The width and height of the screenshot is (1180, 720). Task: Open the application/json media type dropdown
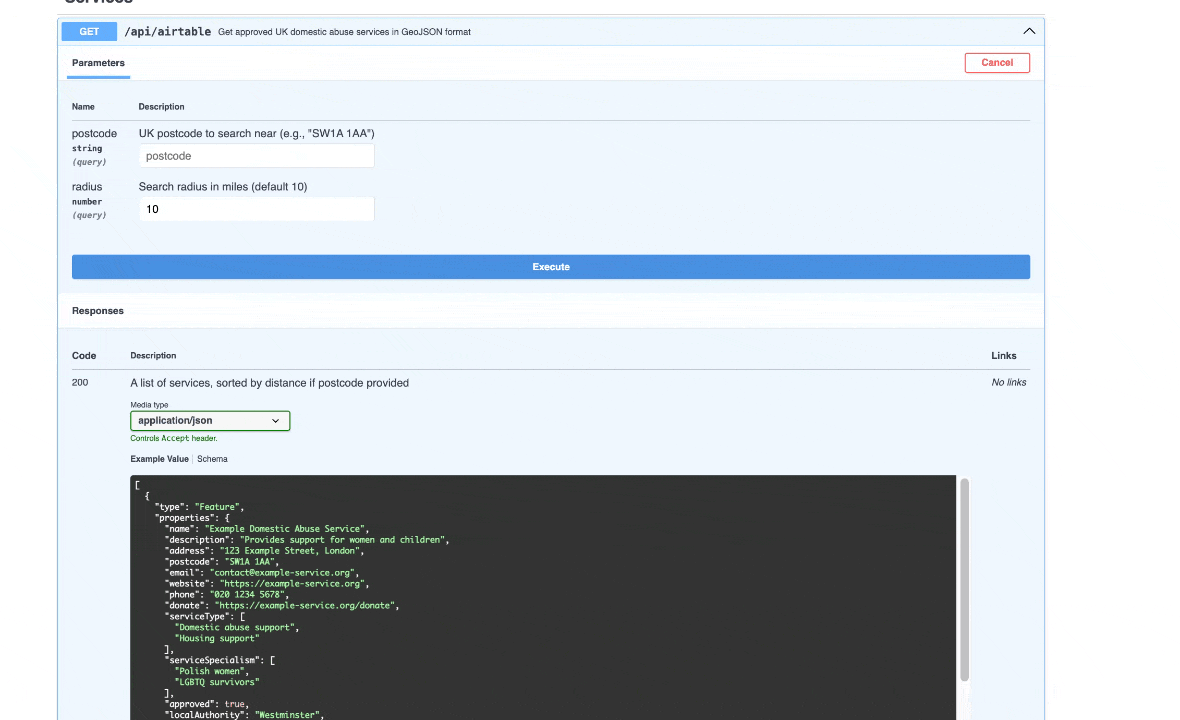(210, 421)
